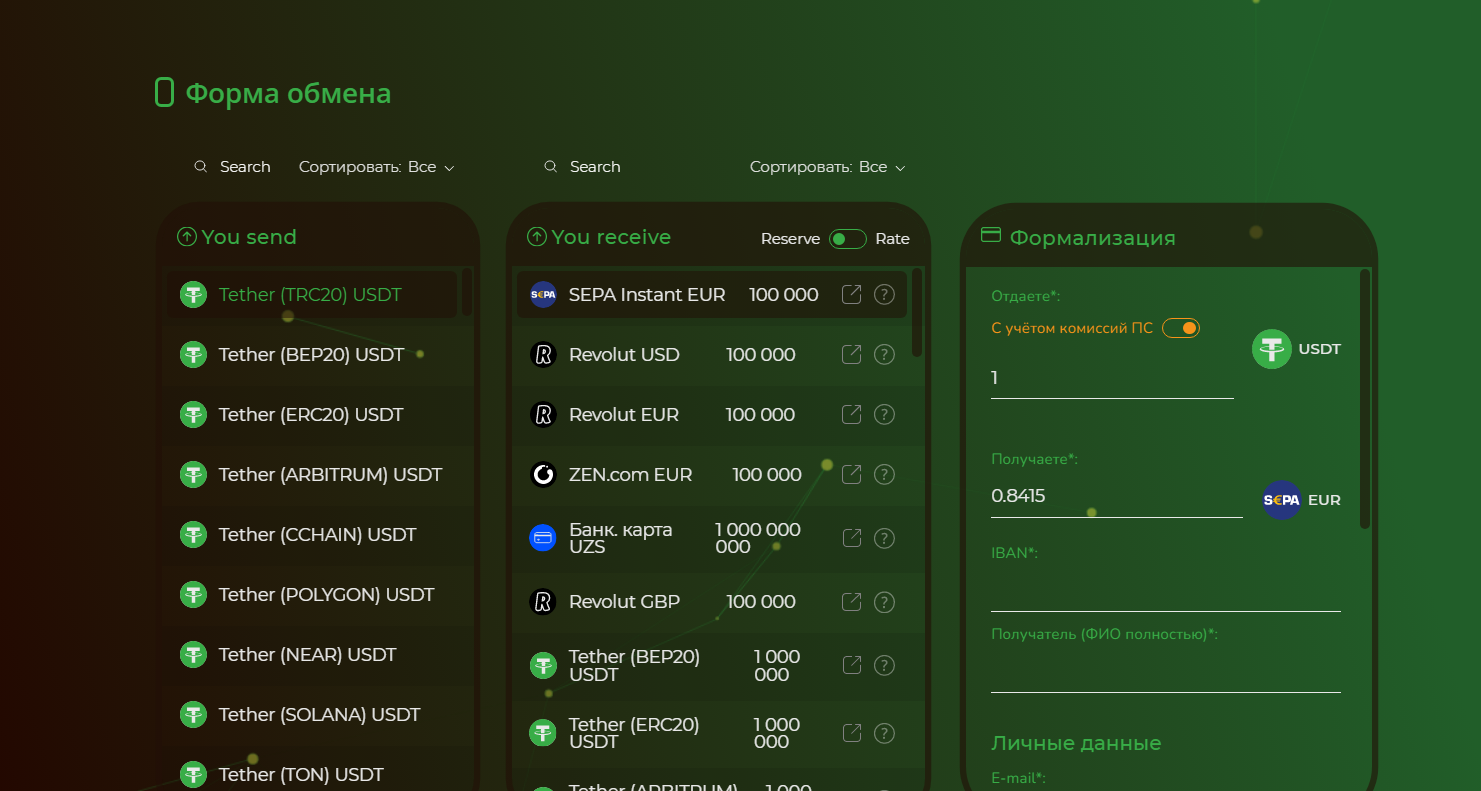Click the Форма обмена title
The image size is (1481, 791).
pyautogui.click(x=288, y=93)
